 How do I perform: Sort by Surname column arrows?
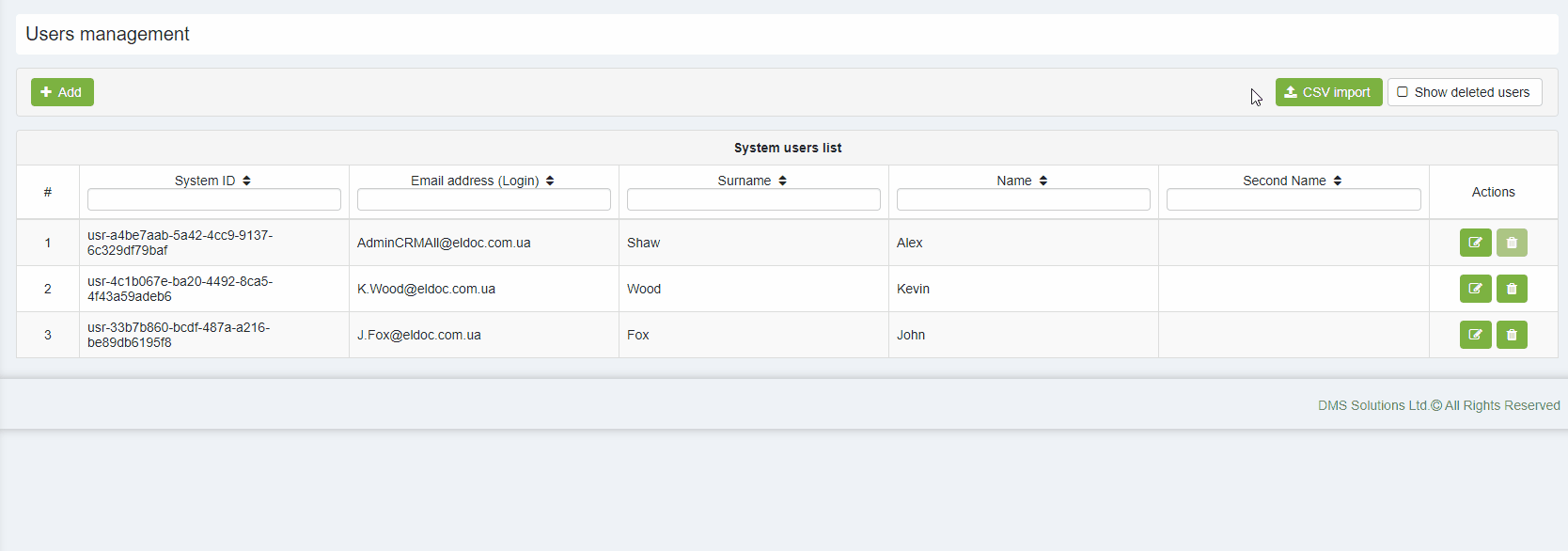782,181
